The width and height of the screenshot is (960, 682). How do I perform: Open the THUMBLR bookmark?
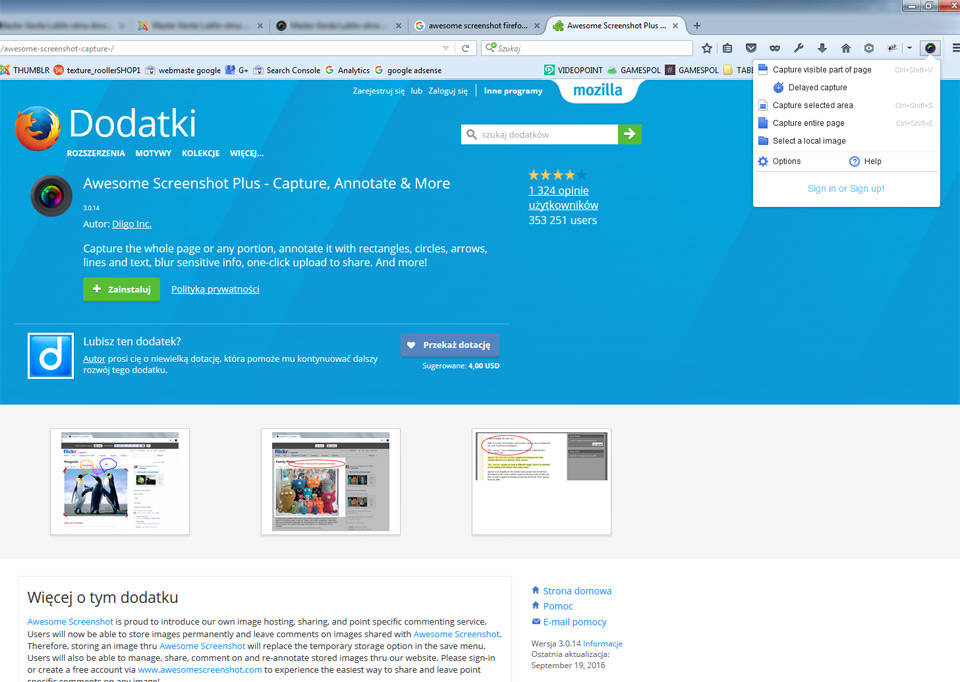(x=25, y=70)
